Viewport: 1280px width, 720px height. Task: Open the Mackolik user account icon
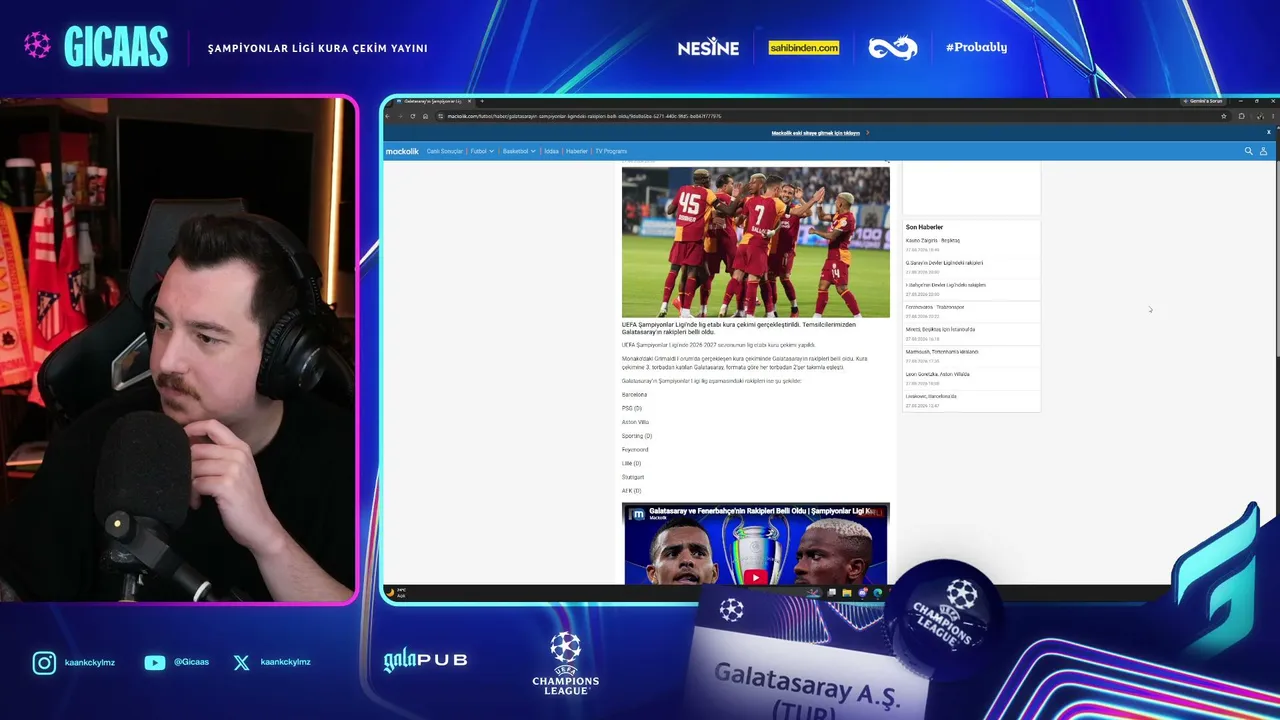(x=1263, y=151)
